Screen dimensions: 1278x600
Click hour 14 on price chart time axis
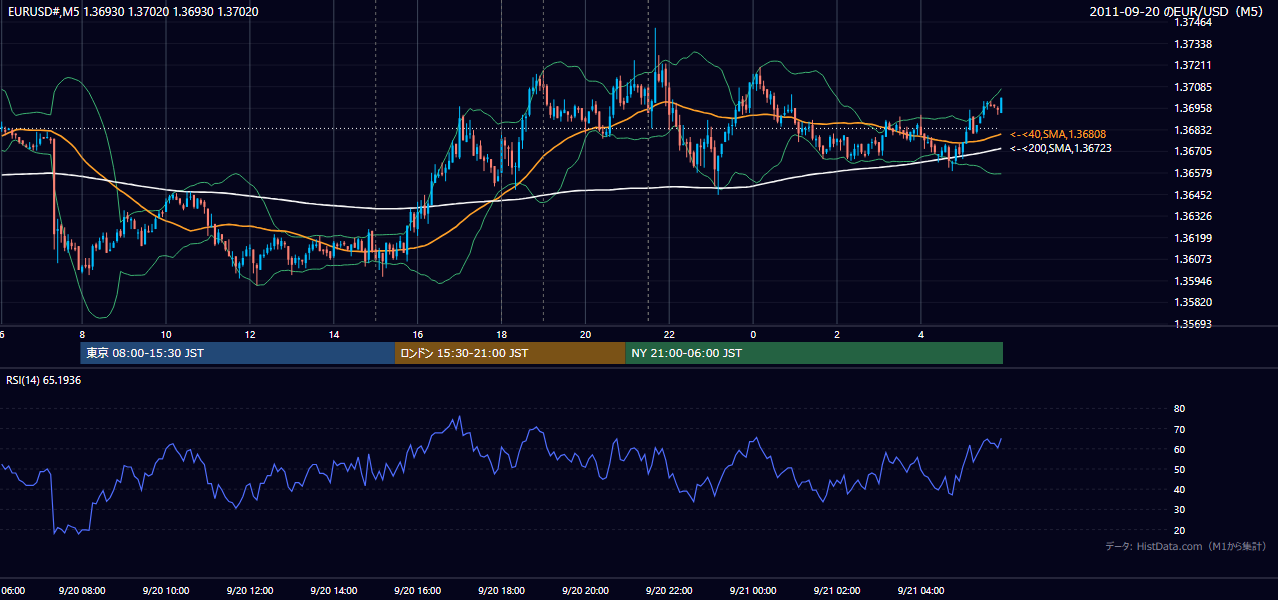pos(334,334)
